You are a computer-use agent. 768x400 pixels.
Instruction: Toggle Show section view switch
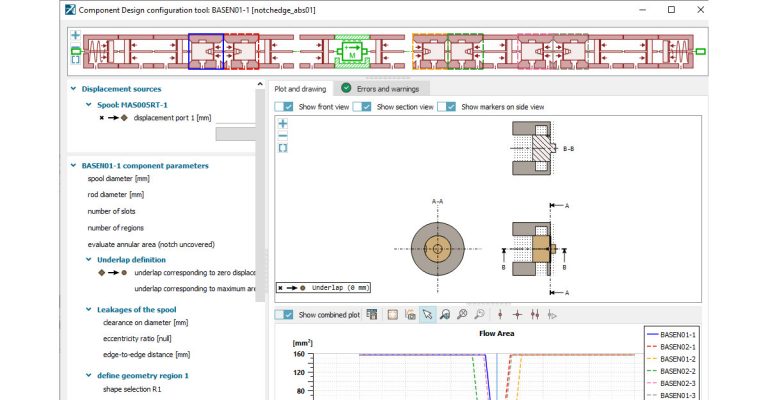tap(361, 107)
